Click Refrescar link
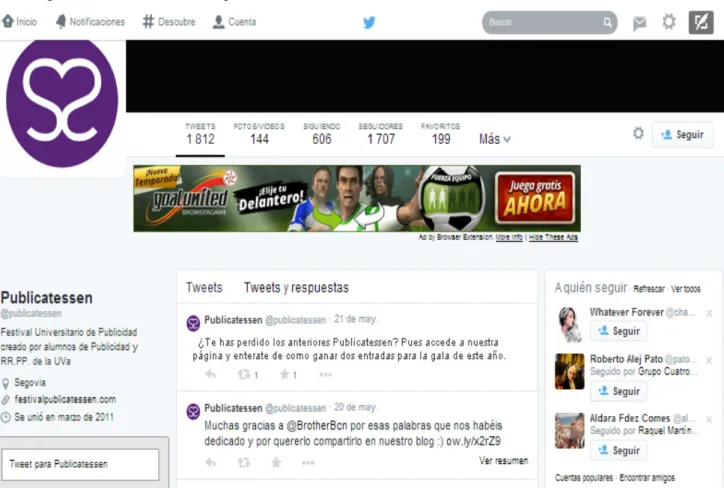The image size is (724, 488). pyautogui.click(x=649, y=289)
